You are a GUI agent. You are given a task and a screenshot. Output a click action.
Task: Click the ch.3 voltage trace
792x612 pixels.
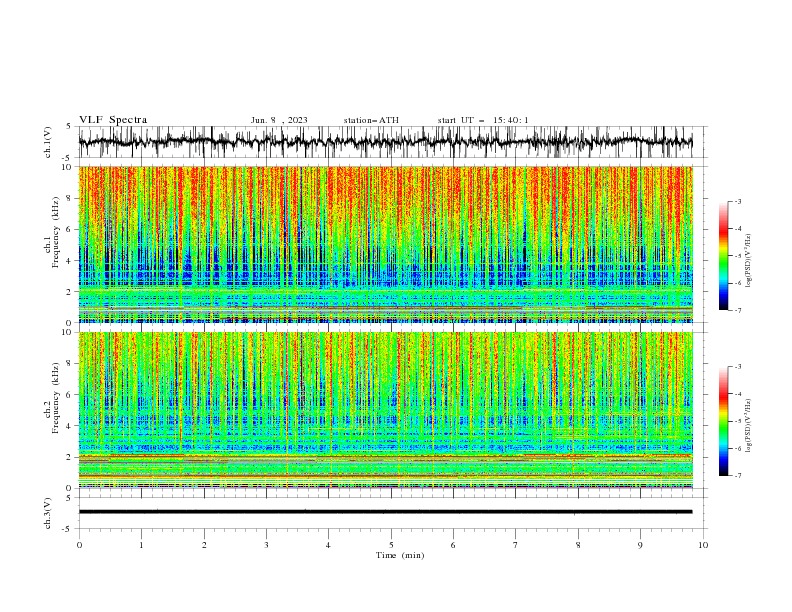click(x=385, y=512)
